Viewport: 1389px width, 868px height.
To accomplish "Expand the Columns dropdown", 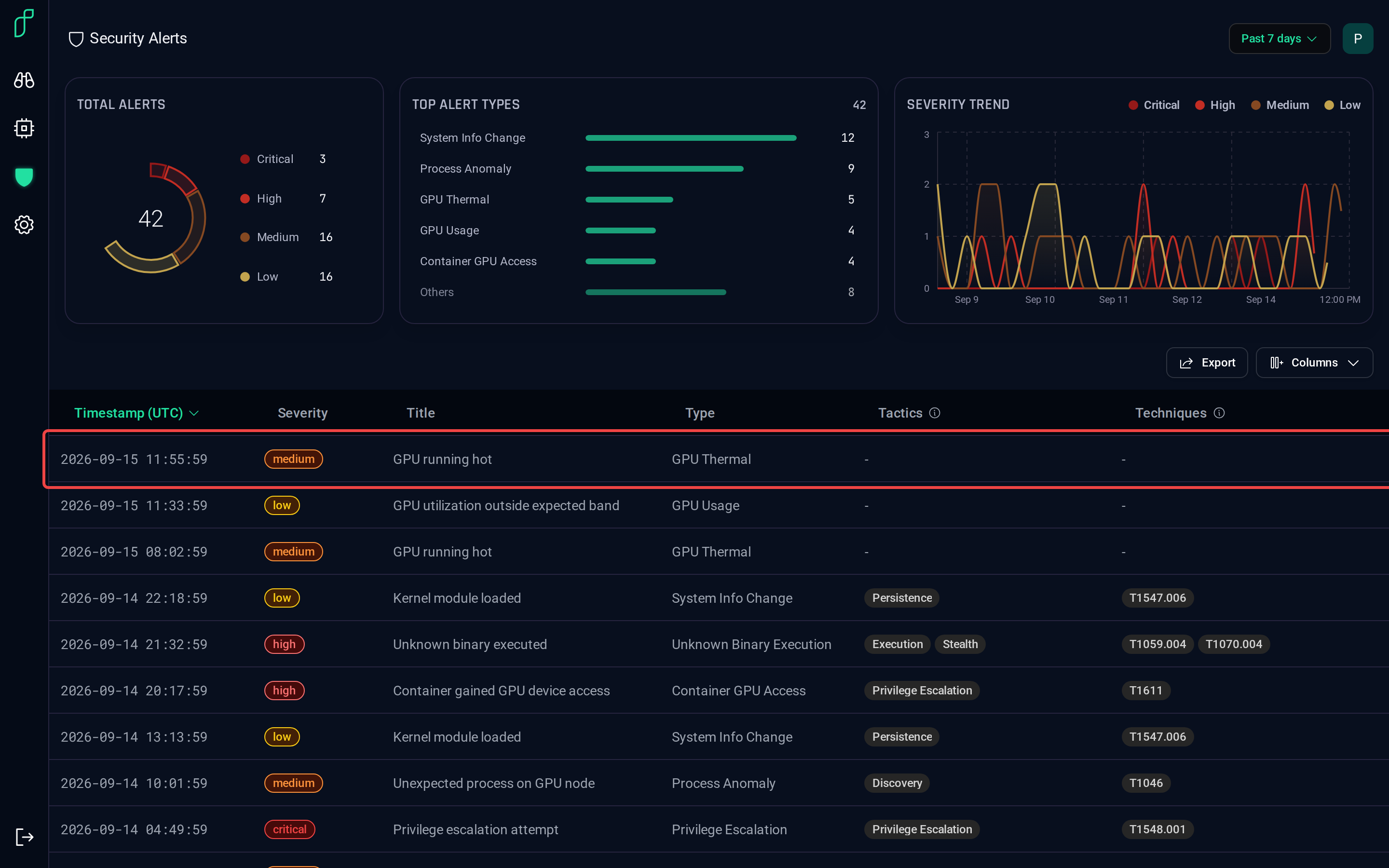I will pyautogui.click(x=1314, y=363).
